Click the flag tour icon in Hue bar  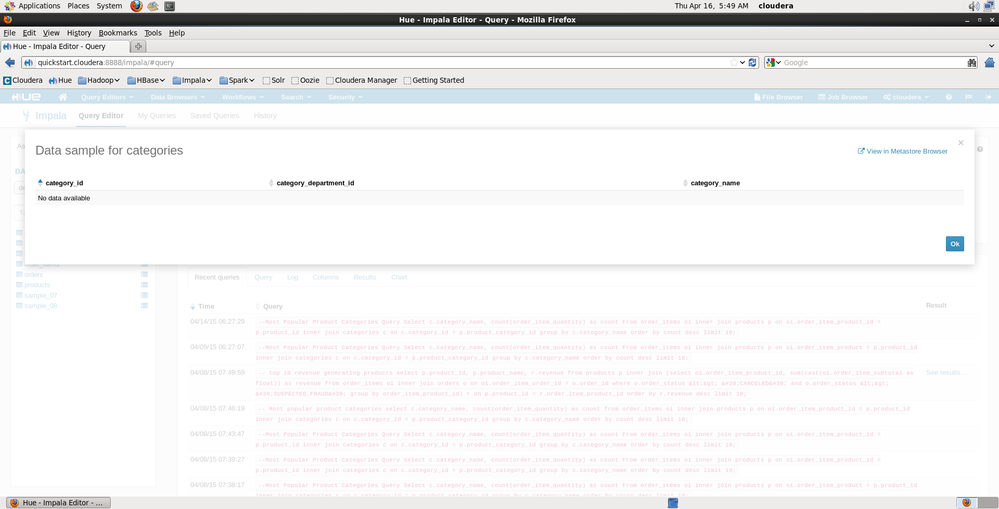[968, 97]
